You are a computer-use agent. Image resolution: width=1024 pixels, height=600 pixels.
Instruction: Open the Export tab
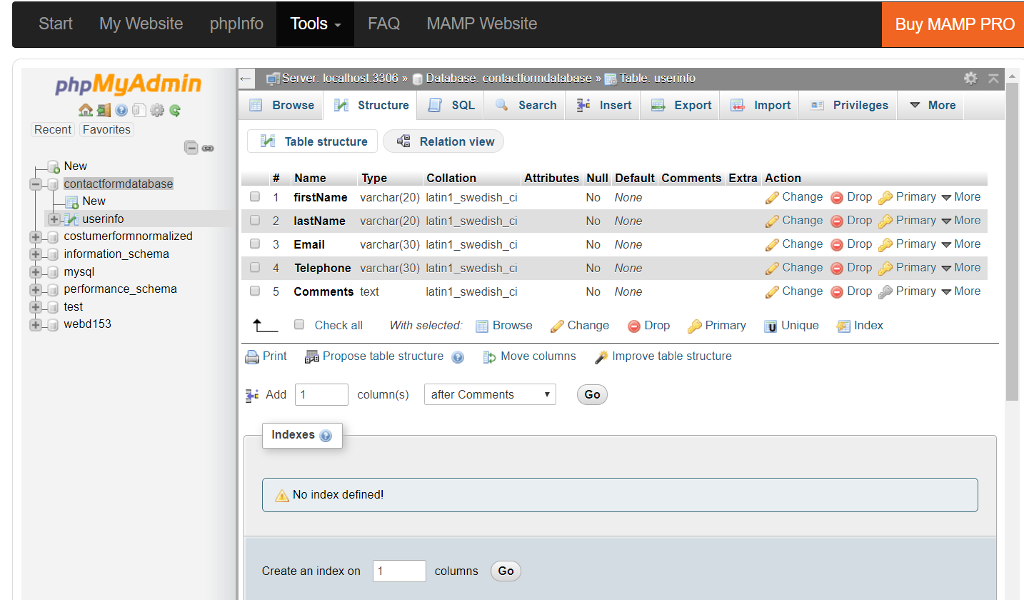coord(681,105)
